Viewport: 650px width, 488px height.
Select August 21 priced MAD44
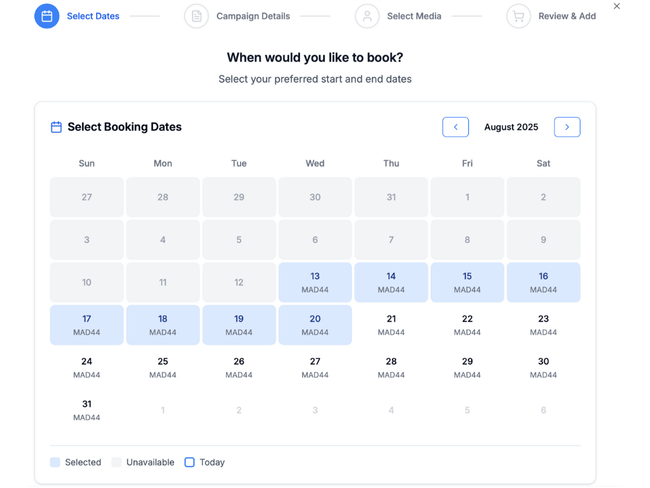click(391, 325)
